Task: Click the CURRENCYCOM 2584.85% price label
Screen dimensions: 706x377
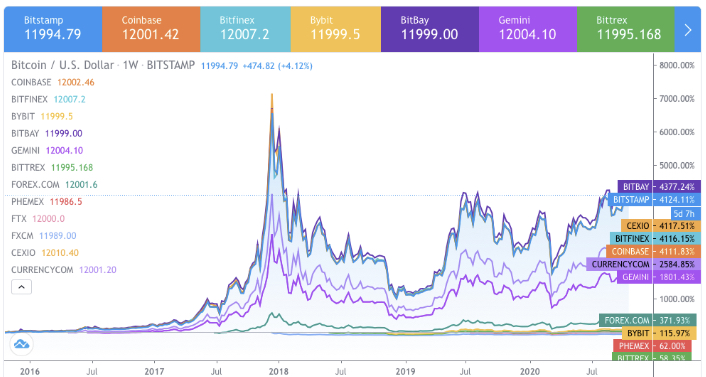Action: [x=643, y=264]
